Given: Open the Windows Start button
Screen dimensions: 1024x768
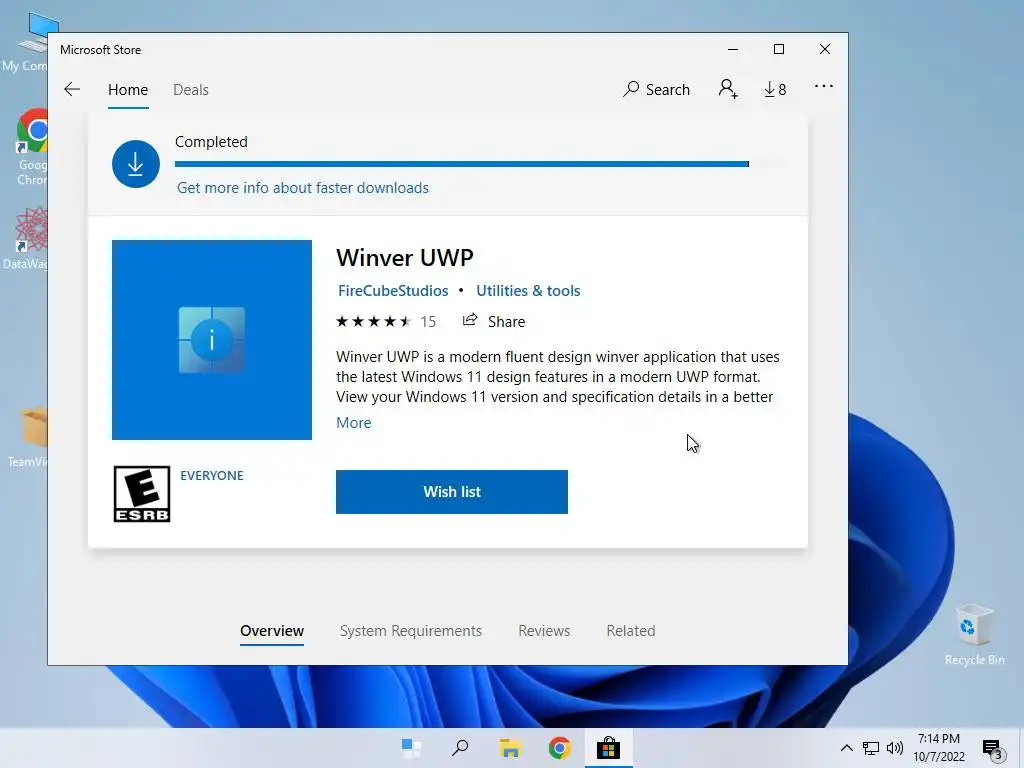Looking at the screenshot, I should 411,748.
